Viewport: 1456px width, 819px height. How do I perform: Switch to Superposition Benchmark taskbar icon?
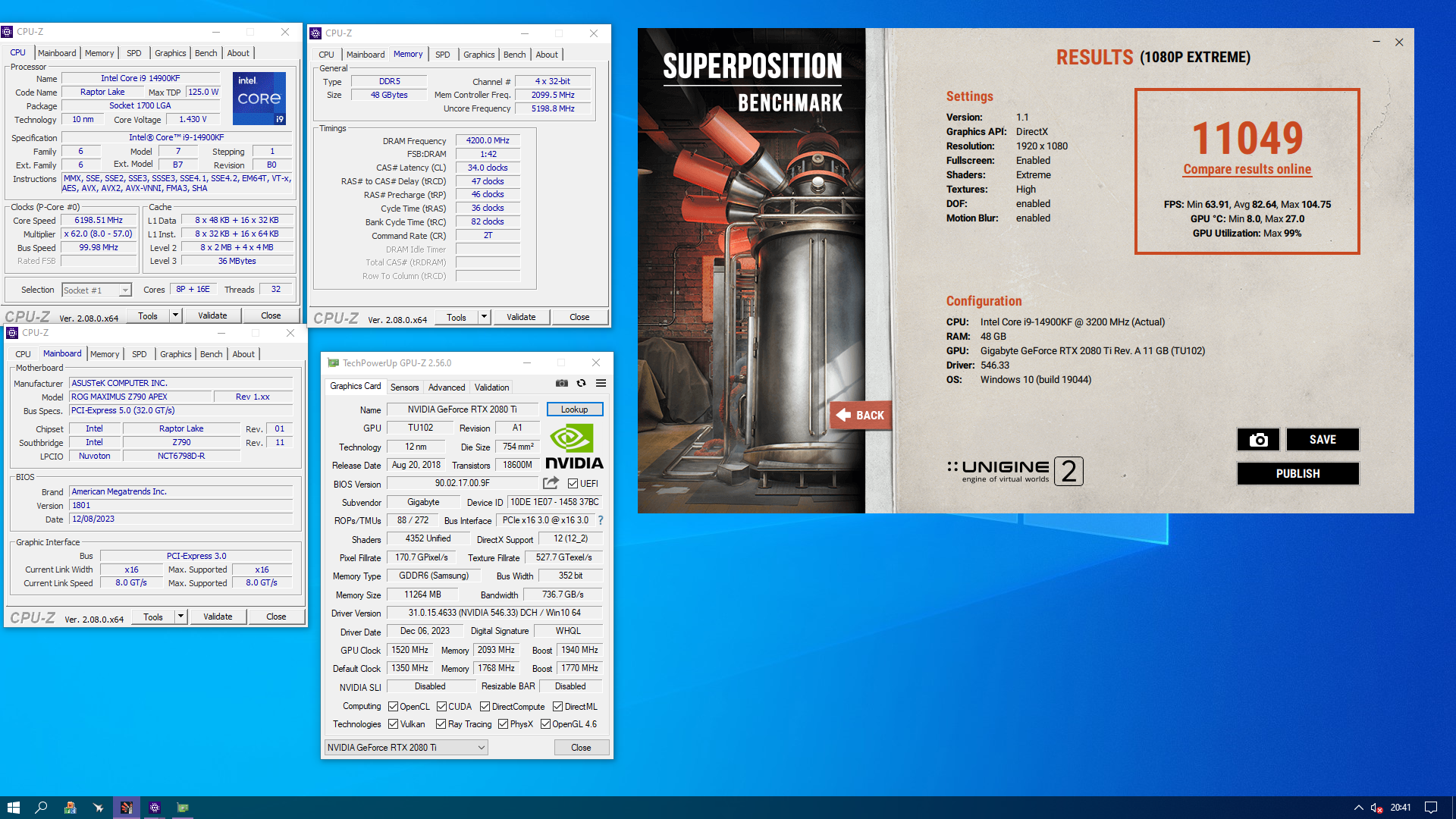tap(127, 808)
